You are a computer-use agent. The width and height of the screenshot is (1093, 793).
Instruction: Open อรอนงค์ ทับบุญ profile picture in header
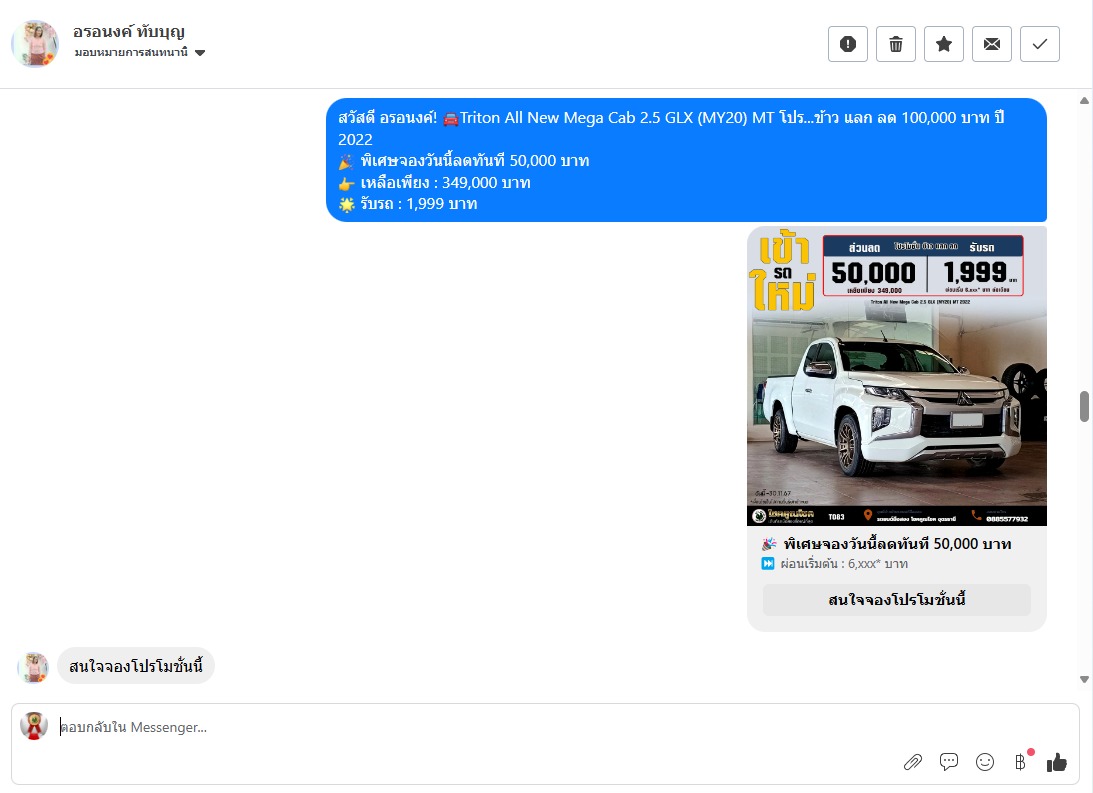click(x=35, y=43)
